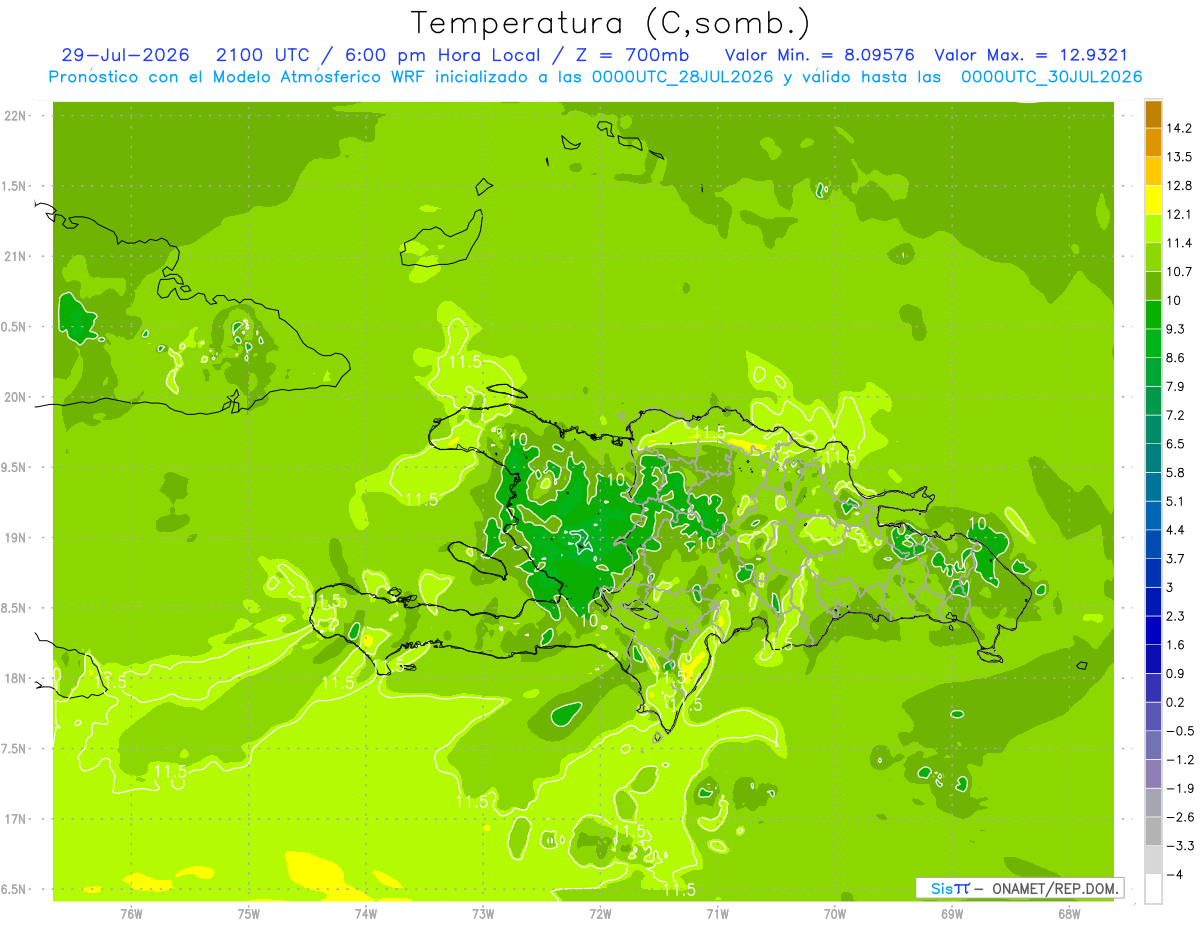Click the yellow legend swatch between 12.1 and 12.8
Screen dimensions: 1200x927
[x=1153, y=199]
